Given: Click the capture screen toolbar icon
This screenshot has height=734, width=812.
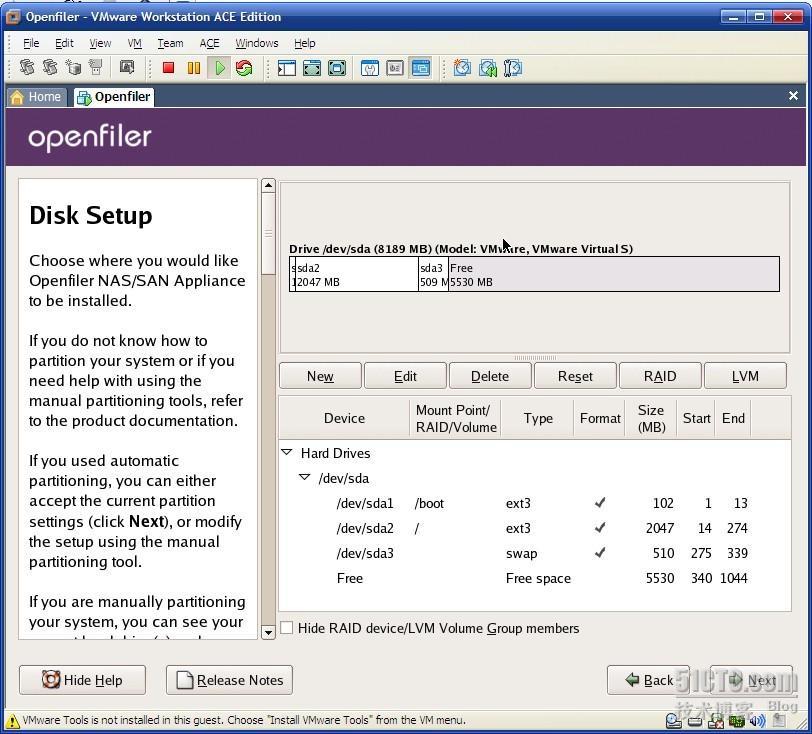Looking at the screenshot, I should 127,67.
